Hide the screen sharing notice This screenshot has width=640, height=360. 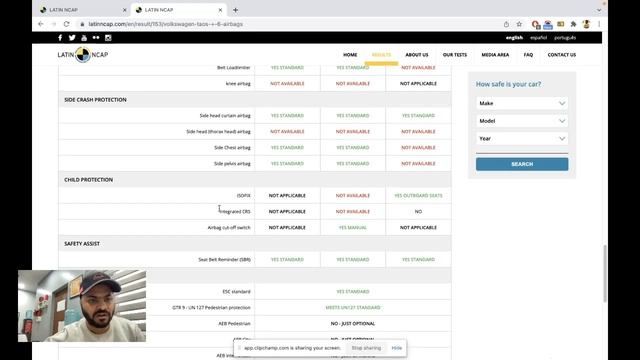[397, 348]
